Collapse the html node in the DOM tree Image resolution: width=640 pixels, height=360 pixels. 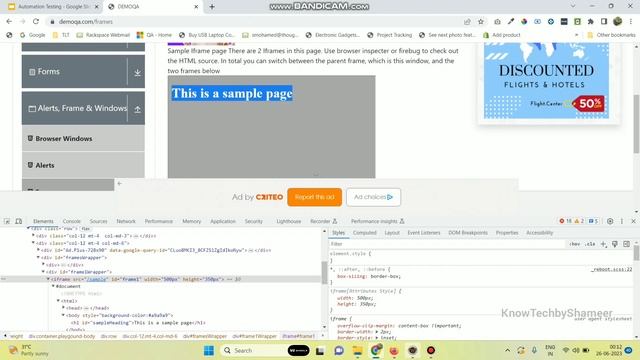(x=58, y=301)
